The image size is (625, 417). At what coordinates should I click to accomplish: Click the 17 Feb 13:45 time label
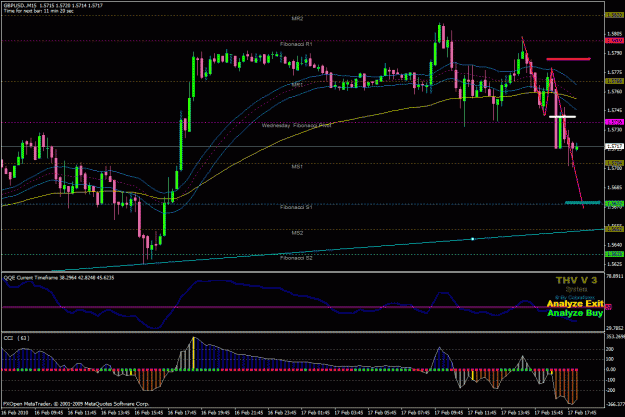pos(515,413)
